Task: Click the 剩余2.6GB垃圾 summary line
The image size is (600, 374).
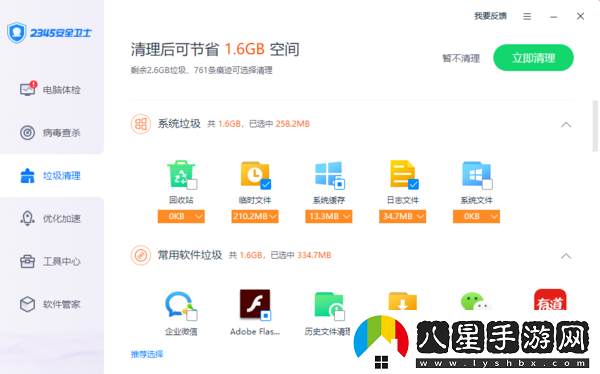Action: (202, 70)
